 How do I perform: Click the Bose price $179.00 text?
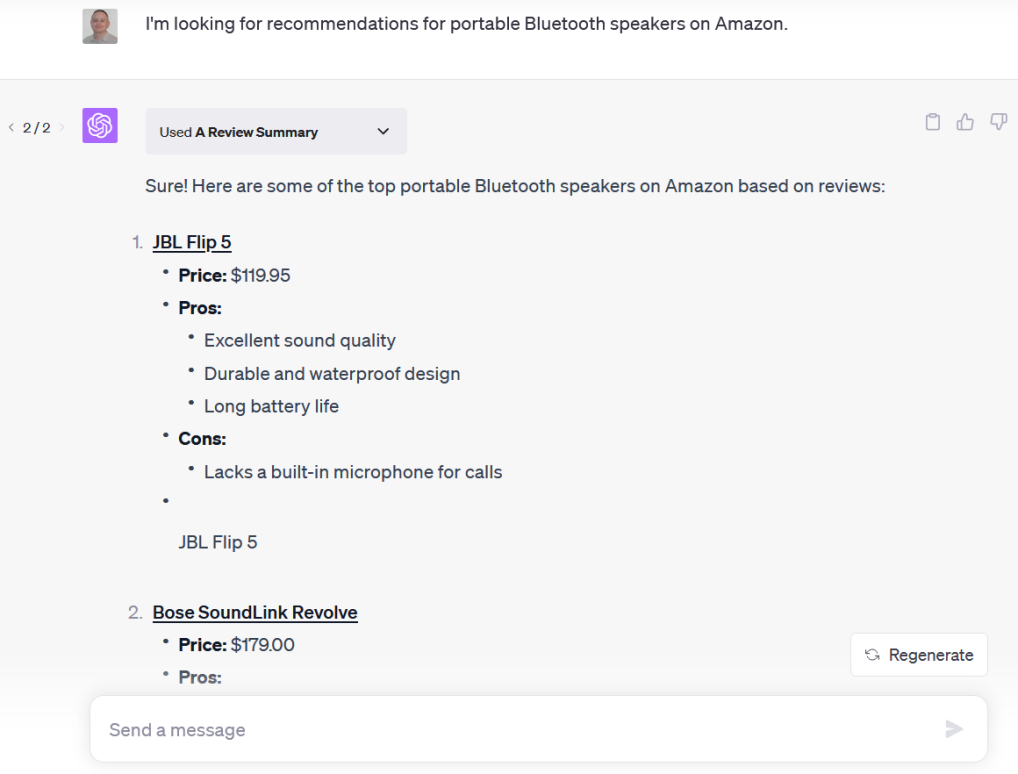pyautogui.click(x=262, y=645)
